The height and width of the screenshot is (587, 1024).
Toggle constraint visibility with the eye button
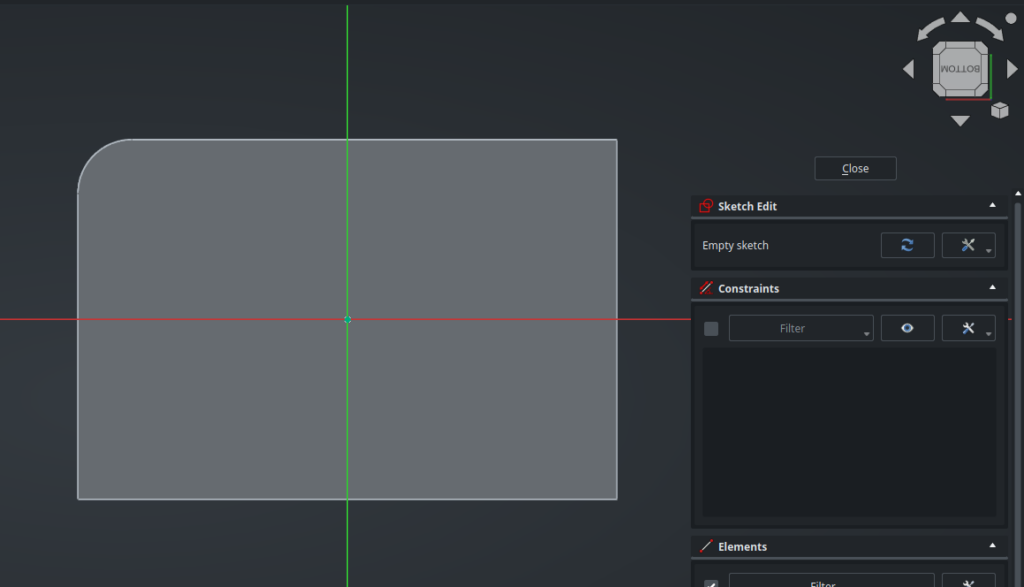click(x=907, y=328)
